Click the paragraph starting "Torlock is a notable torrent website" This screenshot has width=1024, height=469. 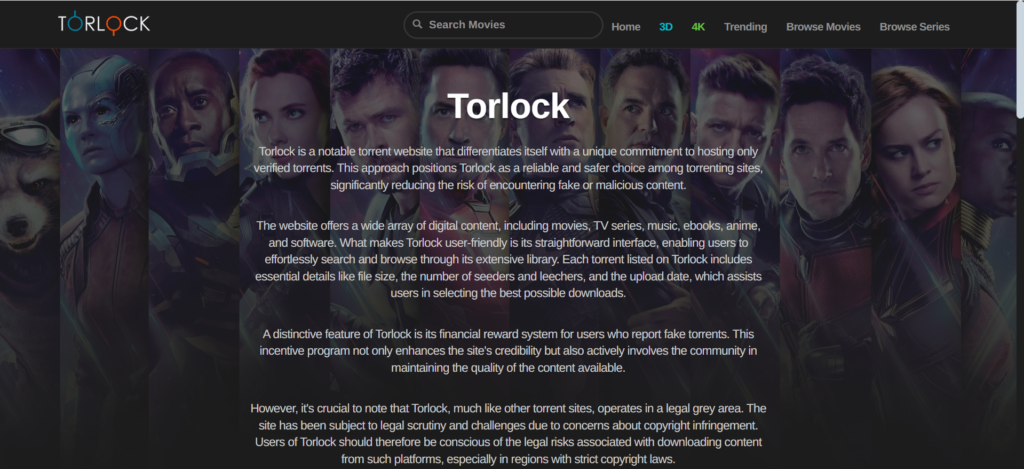(508, 168)
